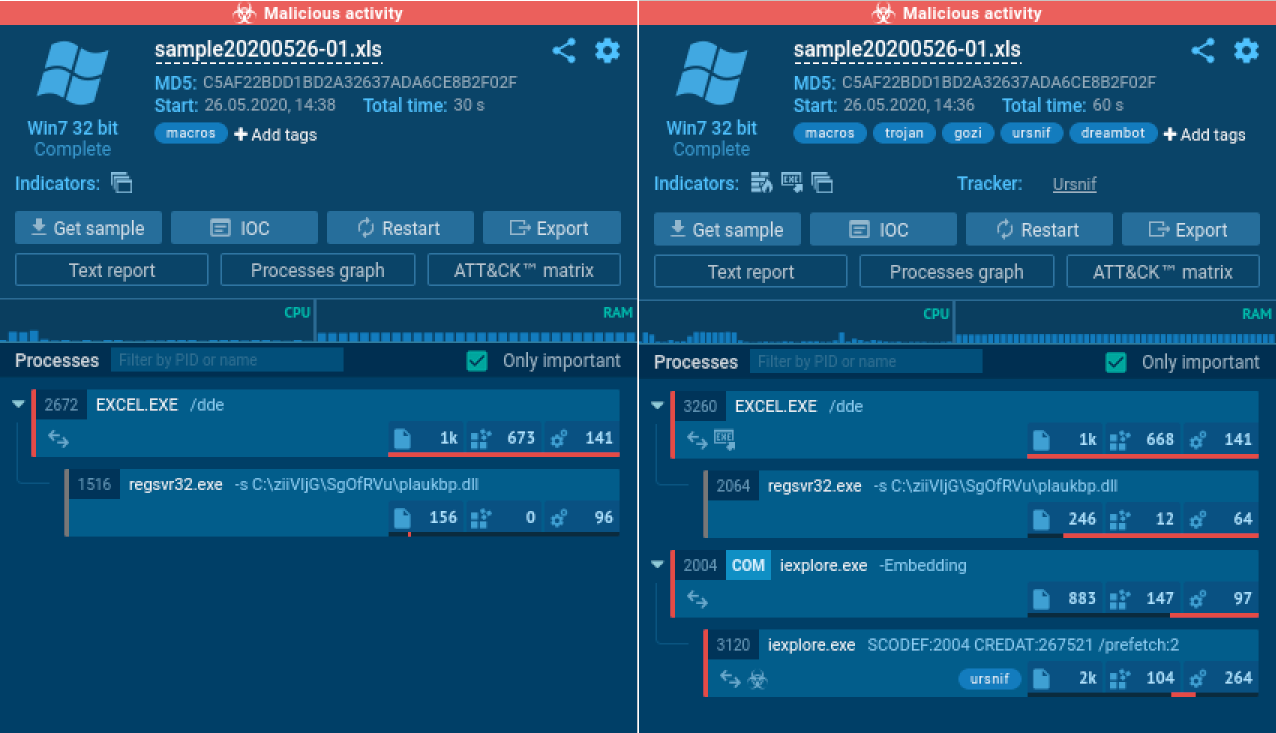Click the share icon in right panel
Screen dimensions: 1276x733
(x=1203, y=51)
